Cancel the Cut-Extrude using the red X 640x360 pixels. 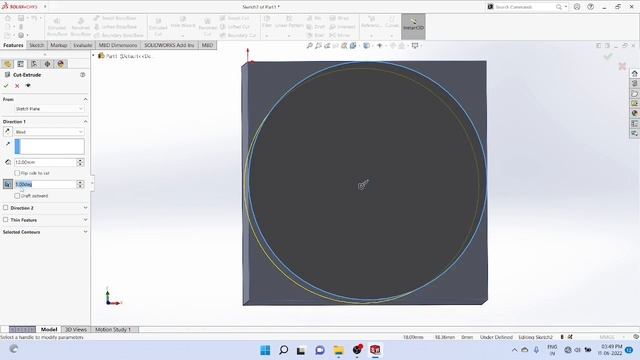17,86
